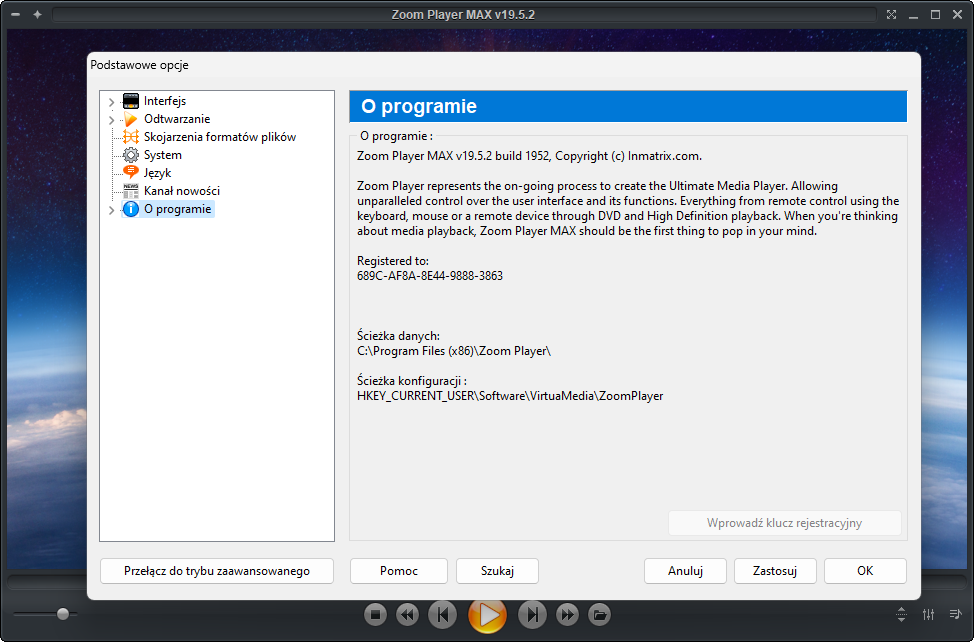Click the Zastosuj button
Image resolution: width=974 pixels, height=642 pixels.
[775, 571]
